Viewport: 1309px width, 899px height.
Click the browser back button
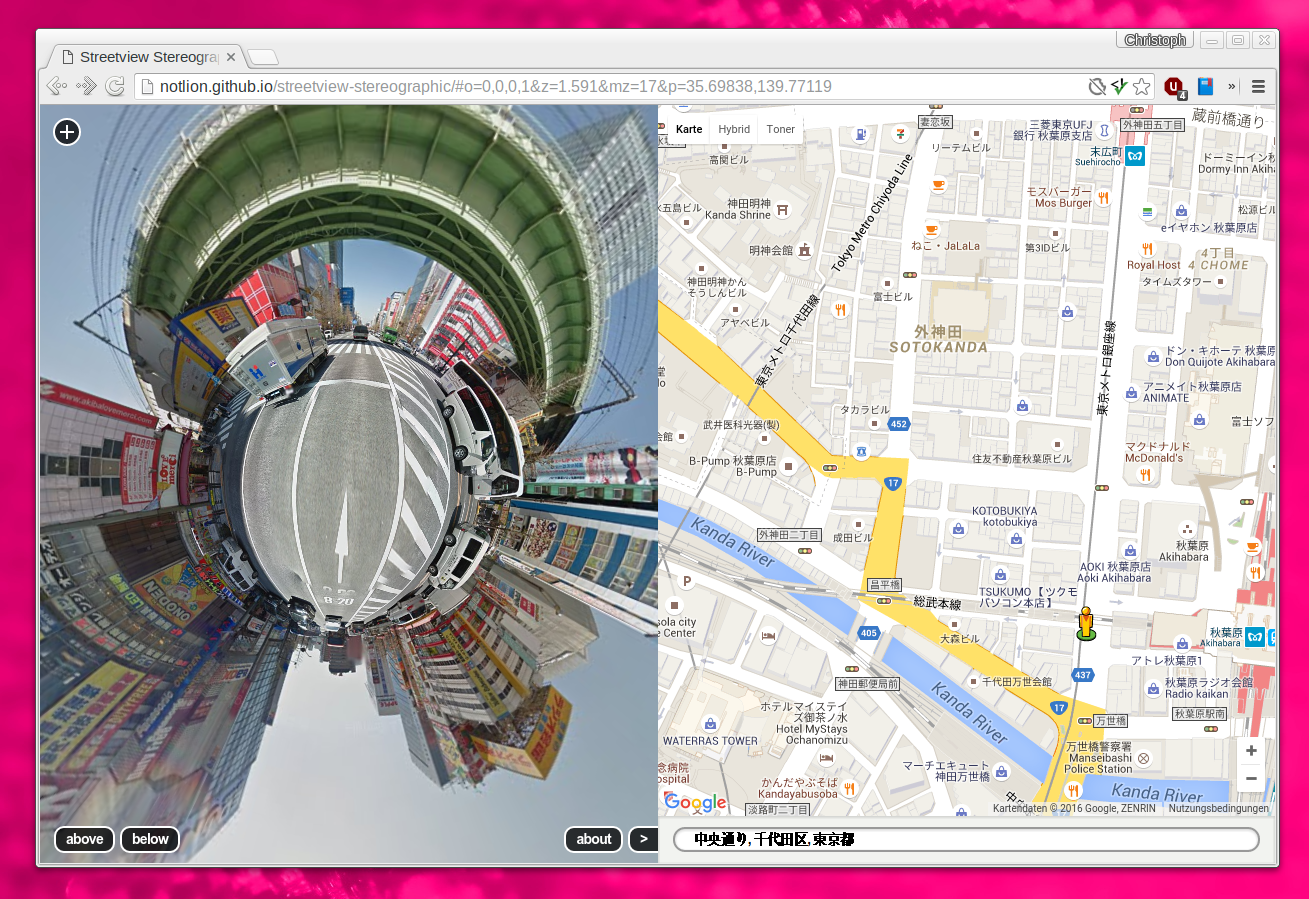tap(57, 87)
